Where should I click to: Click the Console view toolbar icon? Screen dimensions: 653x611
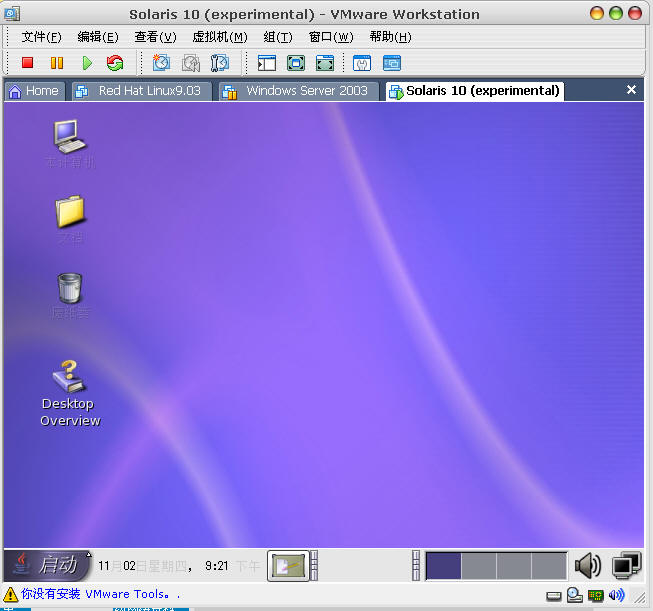tap(391, 63)
